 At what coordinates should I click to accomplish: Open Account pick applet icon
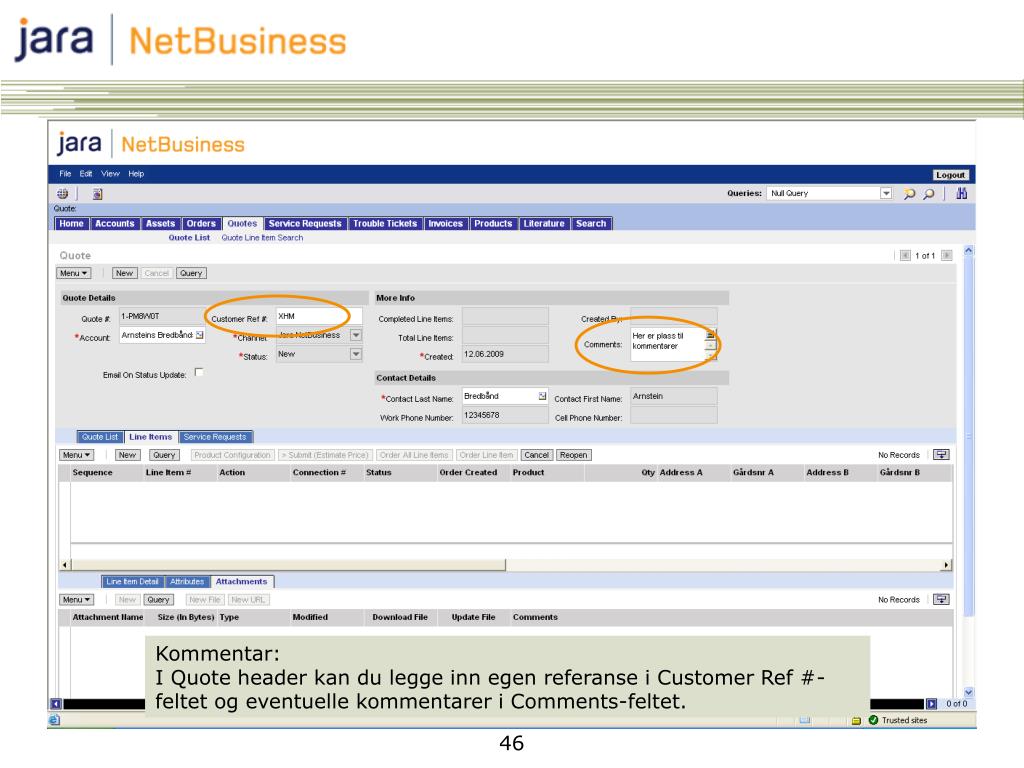pos(200,335)
